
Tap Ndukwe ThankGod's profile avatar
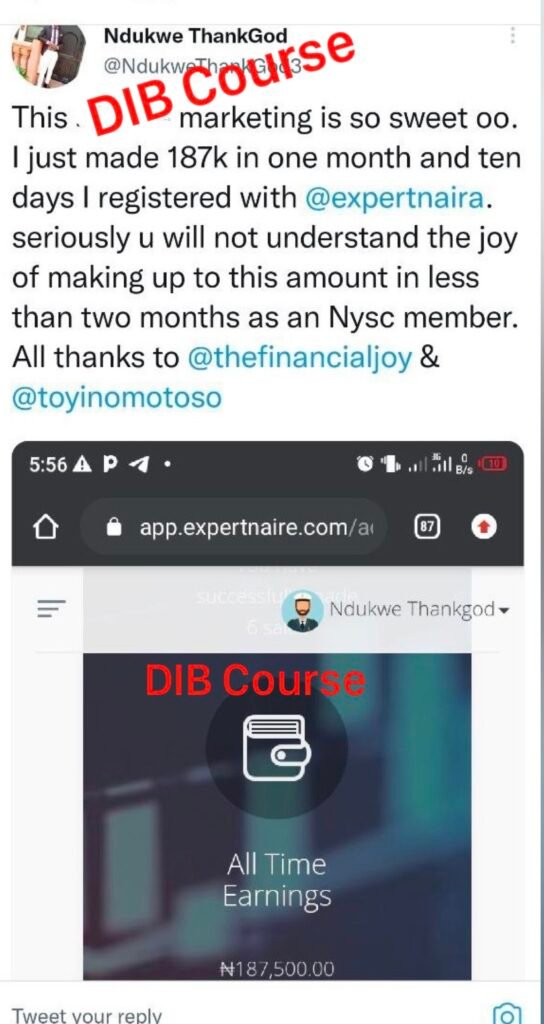point(50,57)
